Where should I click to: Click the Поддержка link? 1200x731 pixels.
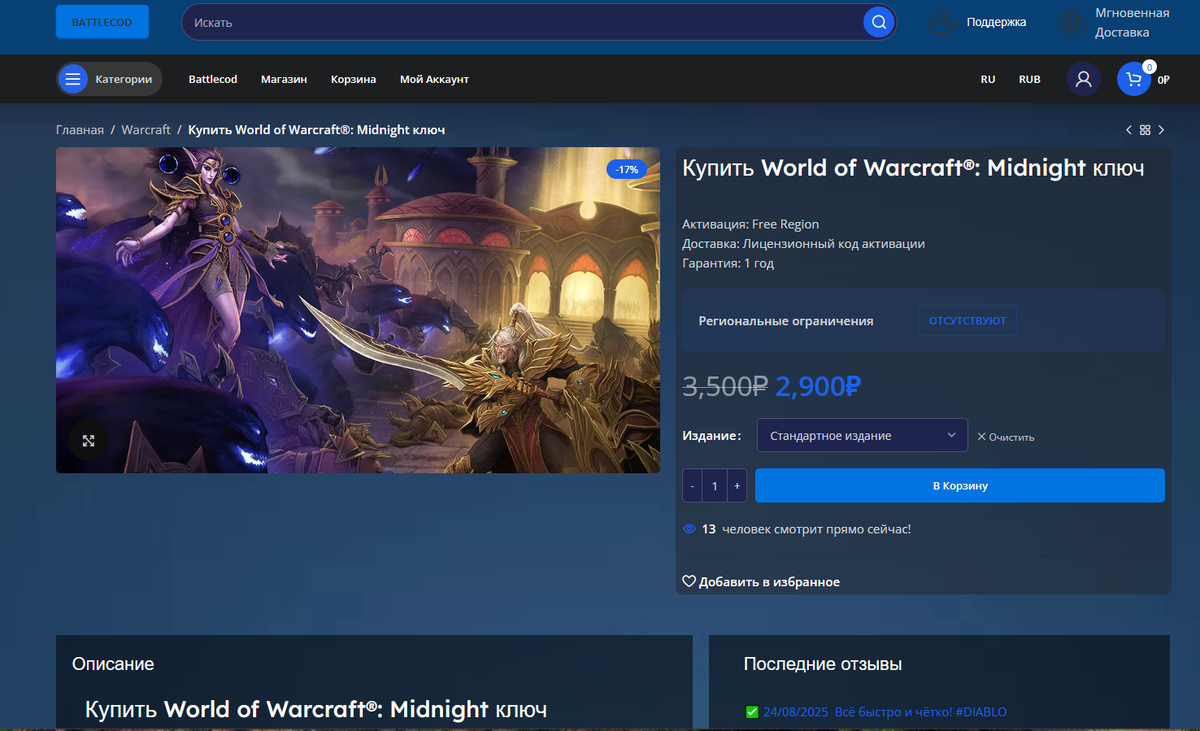996,22
